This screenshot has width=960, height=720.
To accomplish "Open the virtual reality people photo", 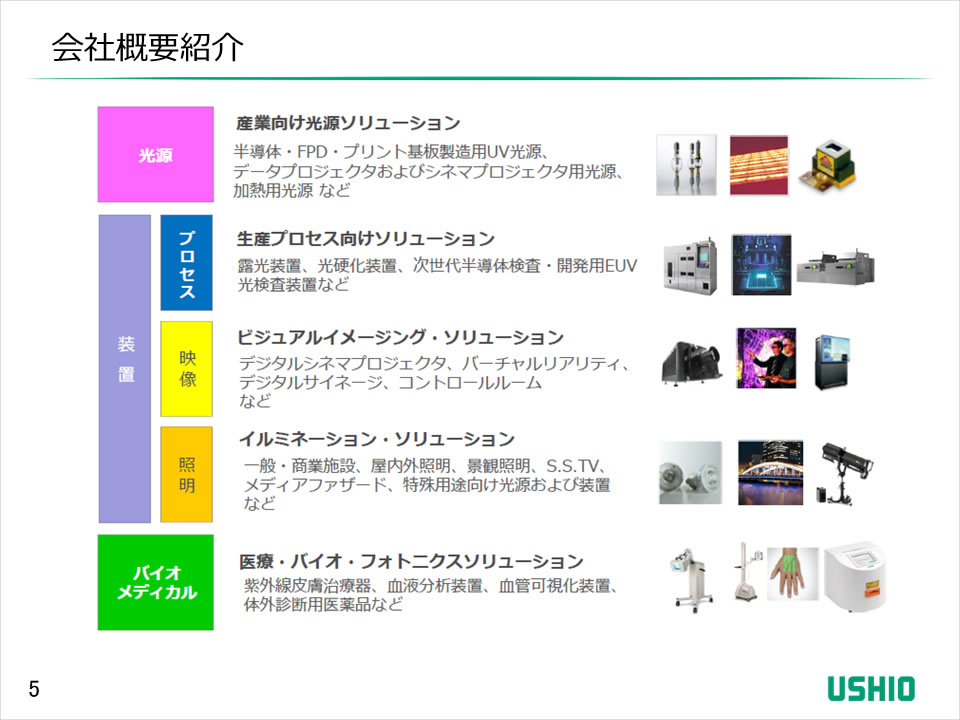I will (765, 357).
